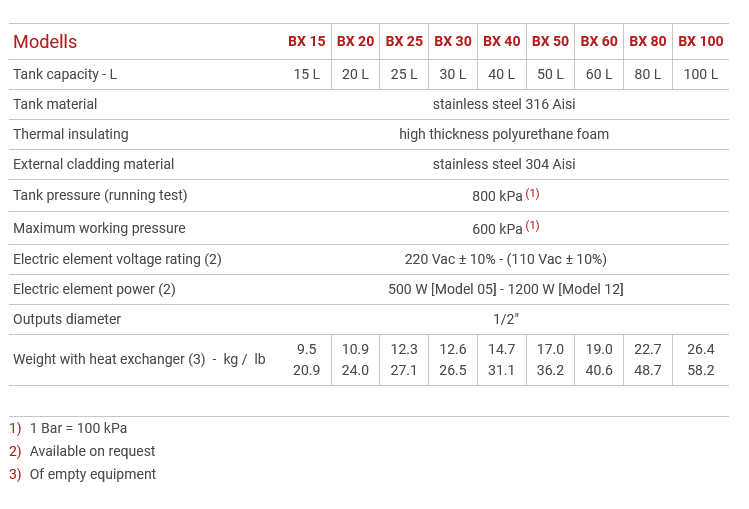Click the Electric element voltage rating label
Viewport: 749px width, 509px height.
click(x=117, y=259)
